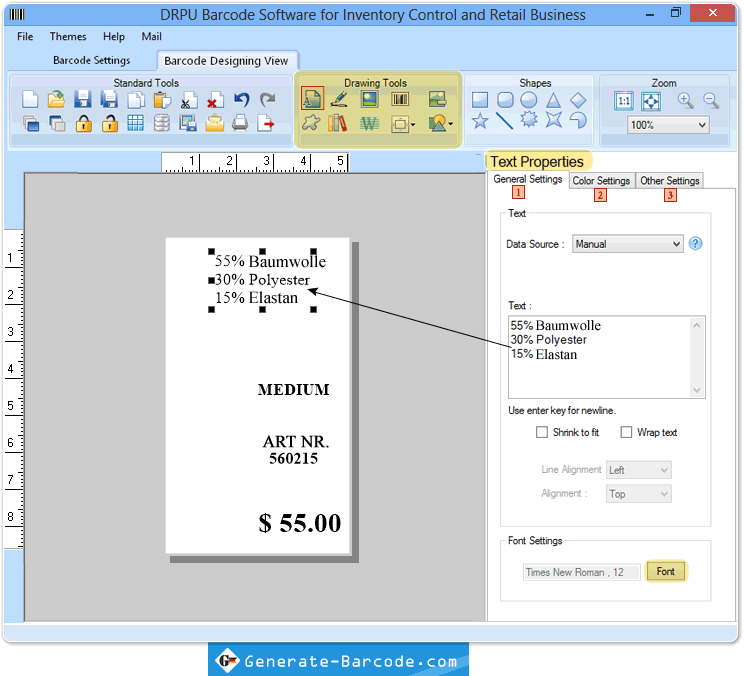This screenshot has width=744, height=676.
Task: Draw a triangle from Shapes
Action: pyautogui.click(x=553, y=100)
